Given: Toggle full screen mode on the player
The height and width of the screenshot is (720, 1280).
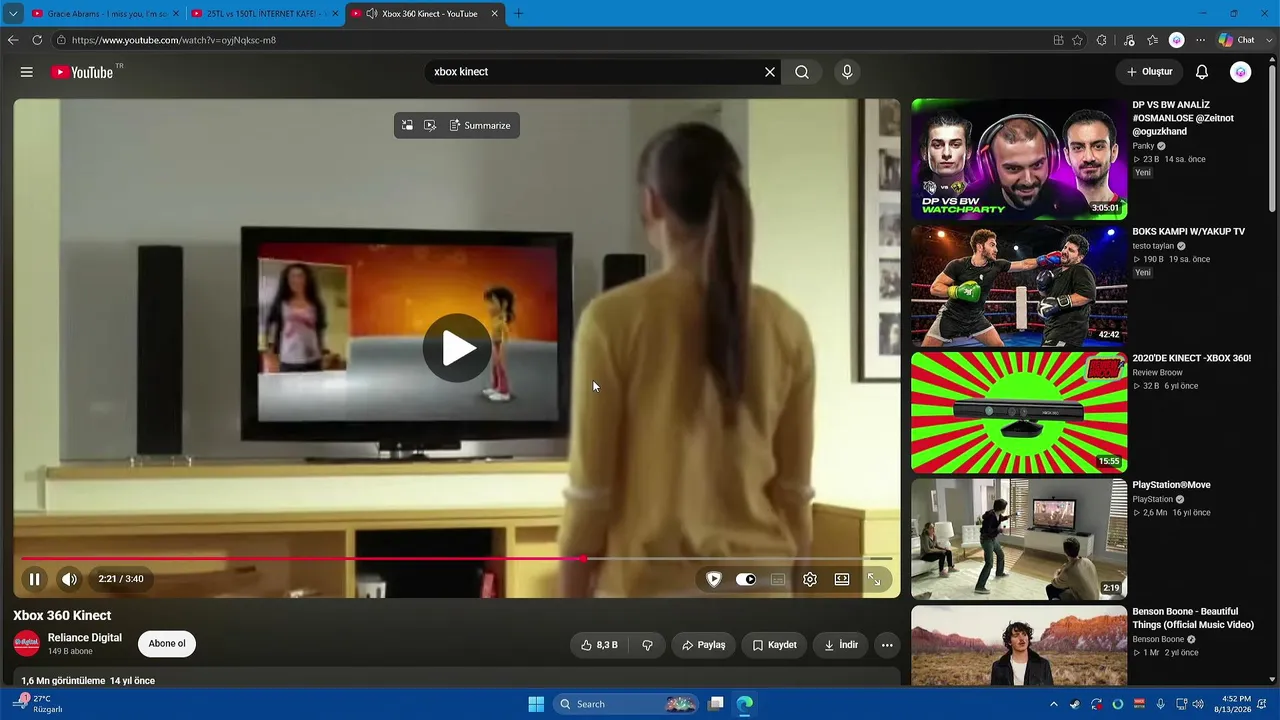Looking at the screenshot, I should (874, 579).
